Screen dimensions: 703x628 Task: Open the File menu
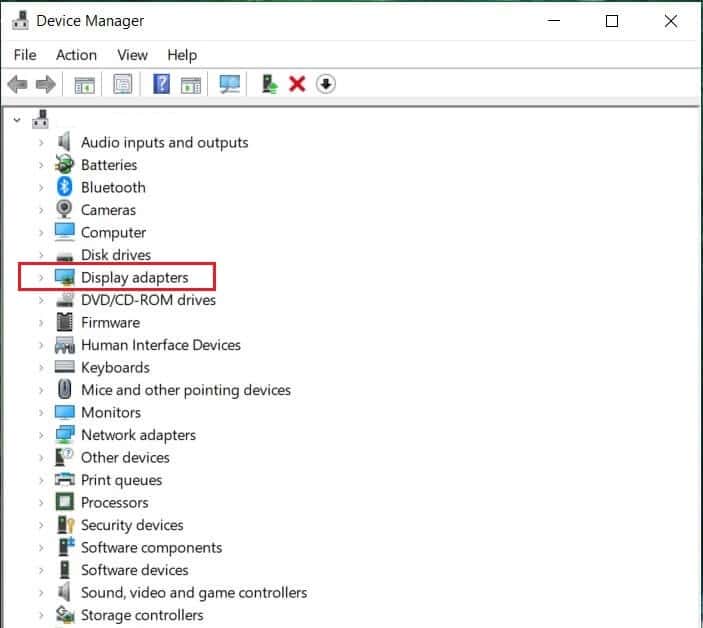point(25,55)
